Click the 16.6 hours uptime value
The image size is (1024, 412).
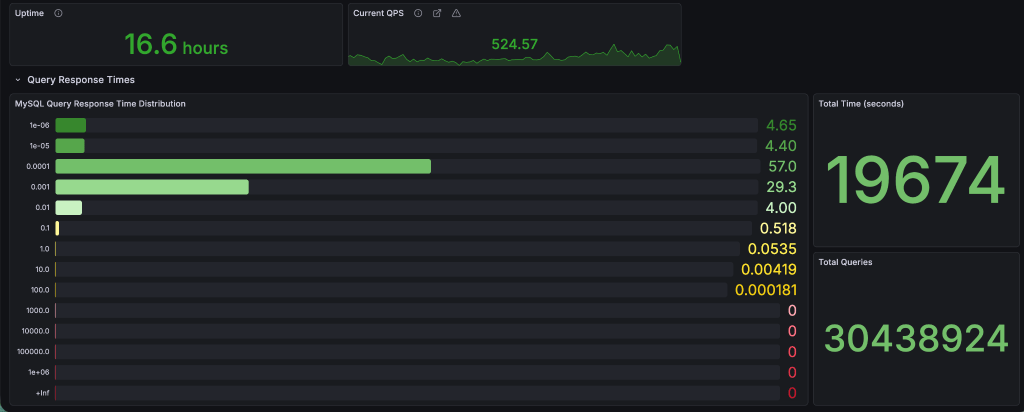(x=176, y=44)
